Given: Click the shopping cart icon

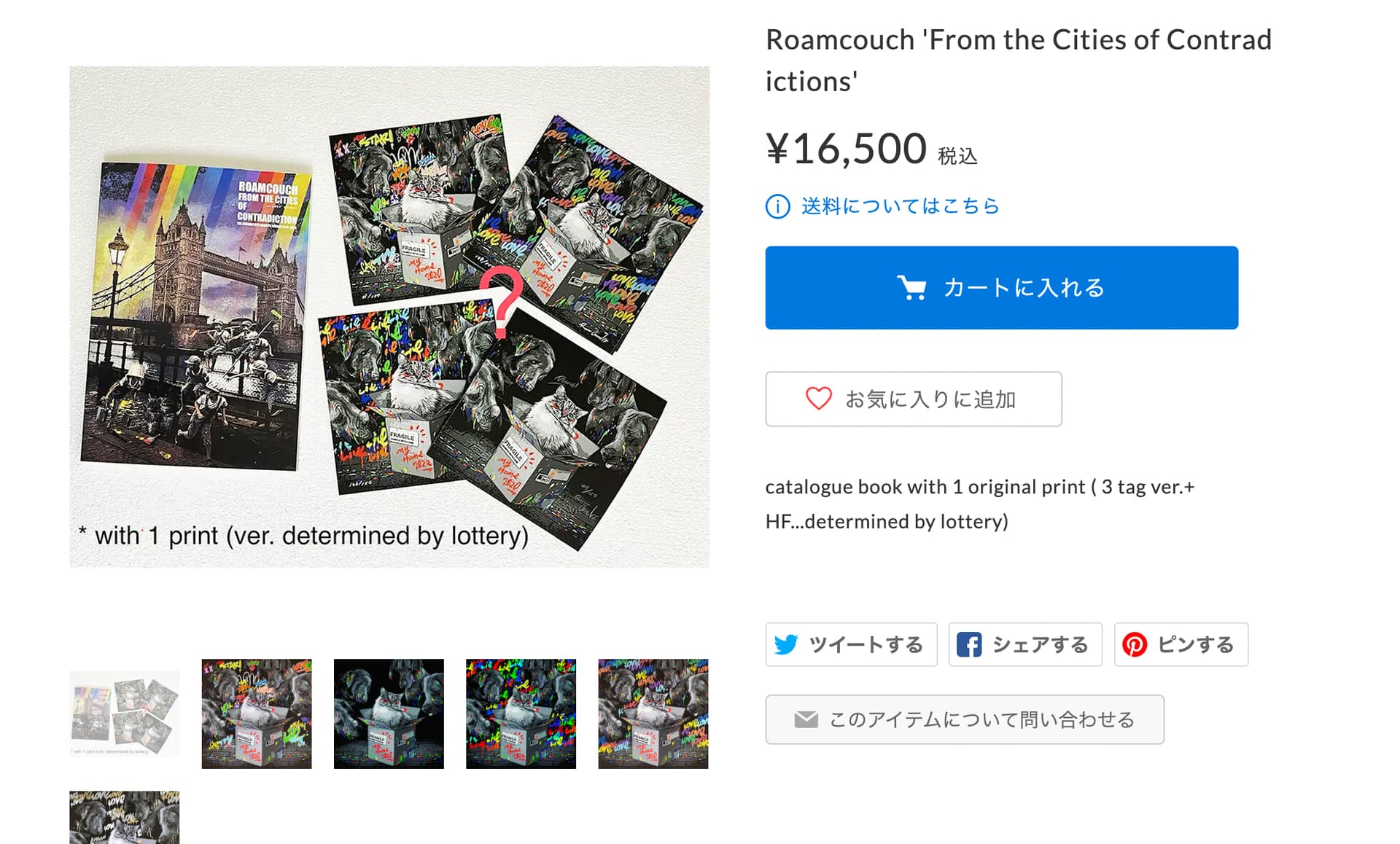Looking at the screenshot, I should (x=911, y=288).
